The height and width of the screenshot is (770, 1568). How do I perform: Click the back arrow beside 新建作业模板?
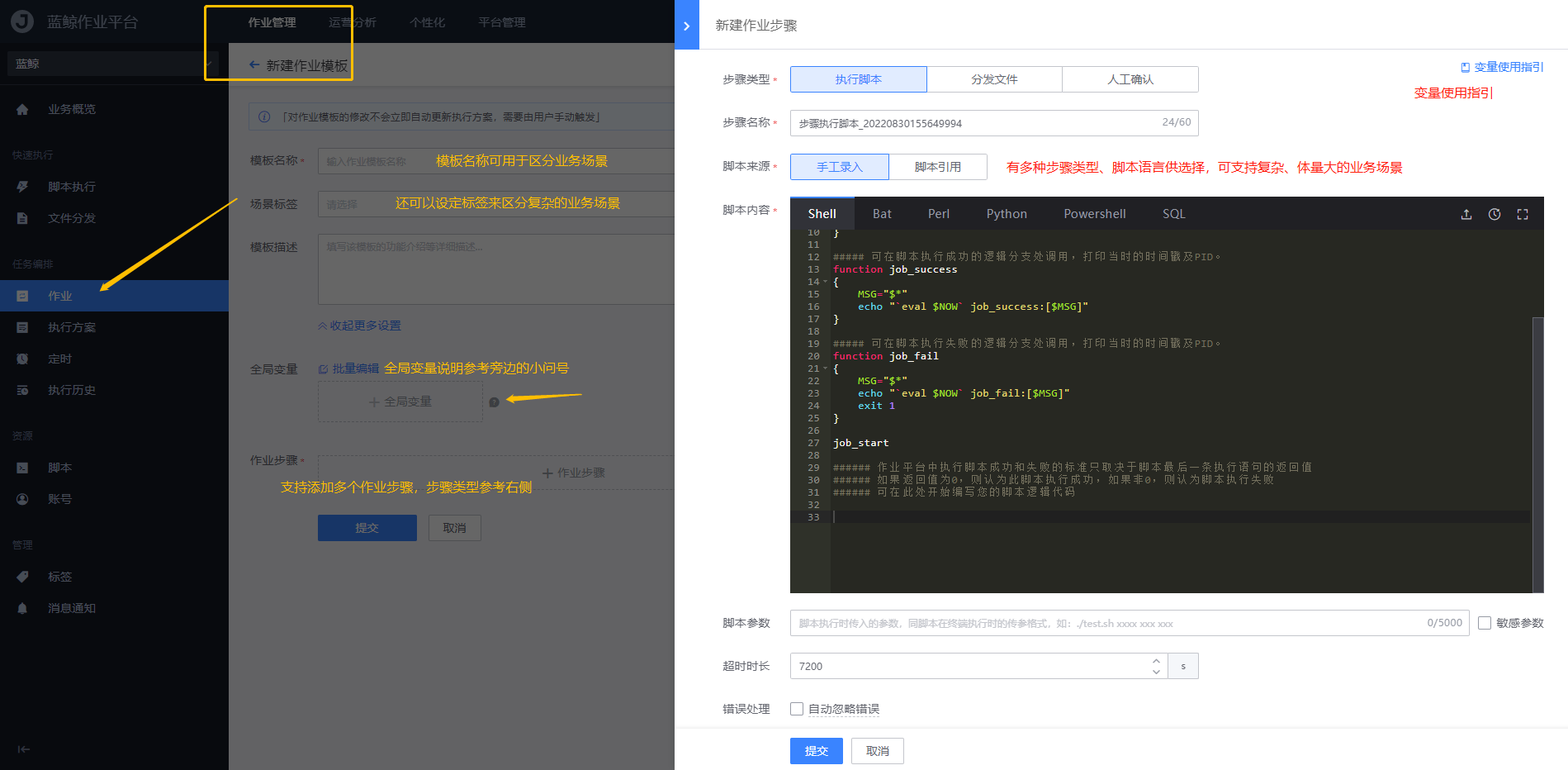[254, 64]
